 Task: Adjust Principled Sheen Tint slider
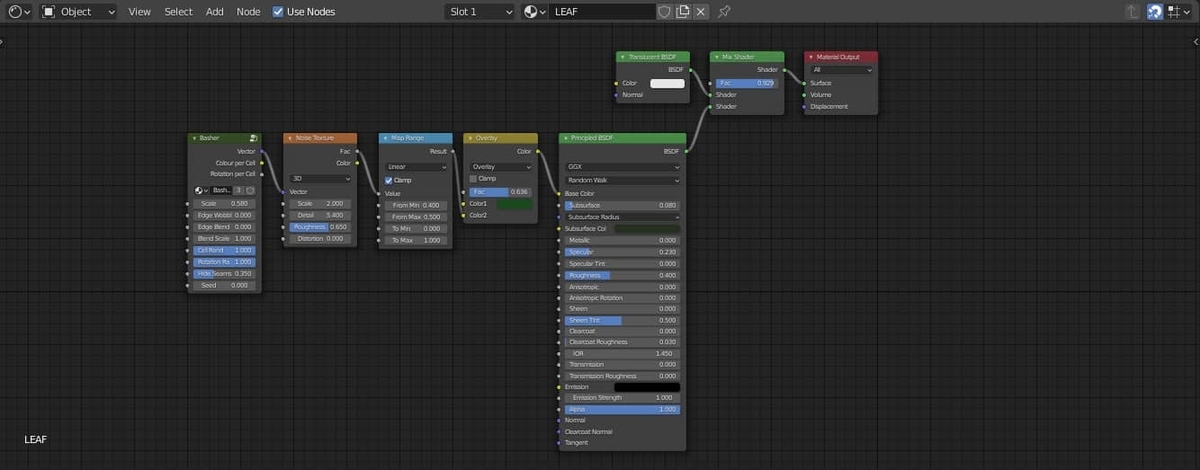click(x=622, y=320)
